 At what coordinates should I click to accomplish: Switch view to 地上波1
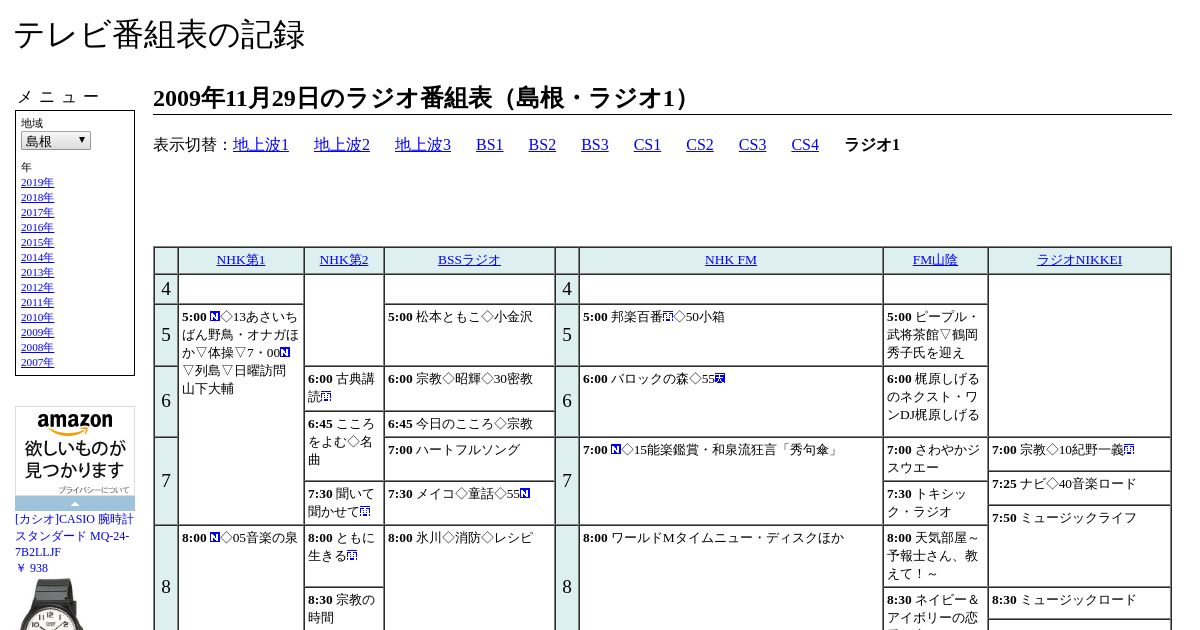261,145
